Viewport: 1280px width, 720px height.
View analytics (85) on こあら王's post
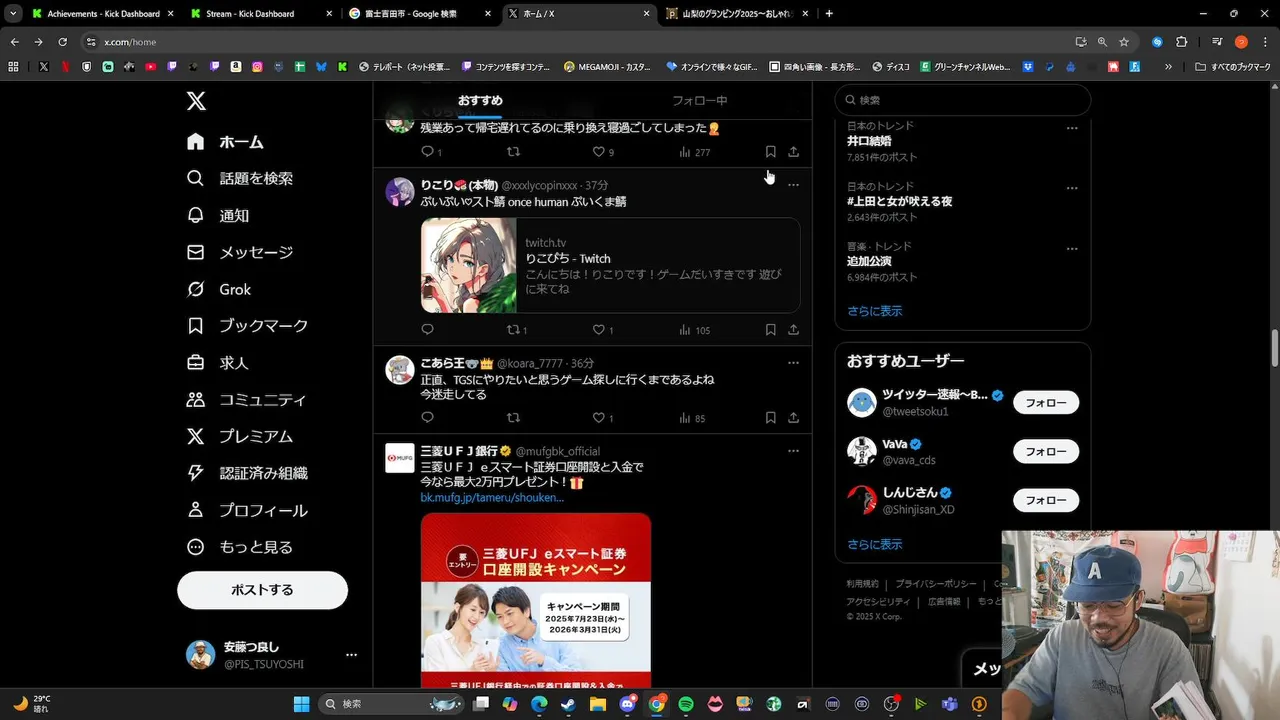(692, 418)
